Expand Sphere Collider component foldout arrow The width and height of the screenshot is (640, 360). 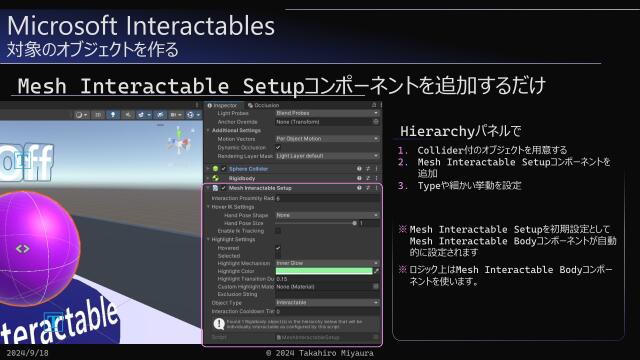(x=208, y=169)
